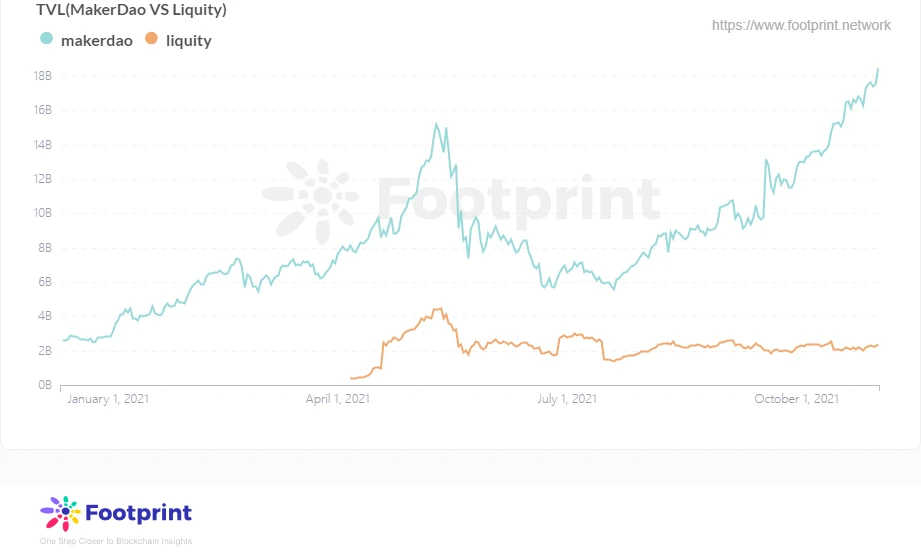
Task: Toggle the makerdao series legend label
Action: tap(97, 41)
